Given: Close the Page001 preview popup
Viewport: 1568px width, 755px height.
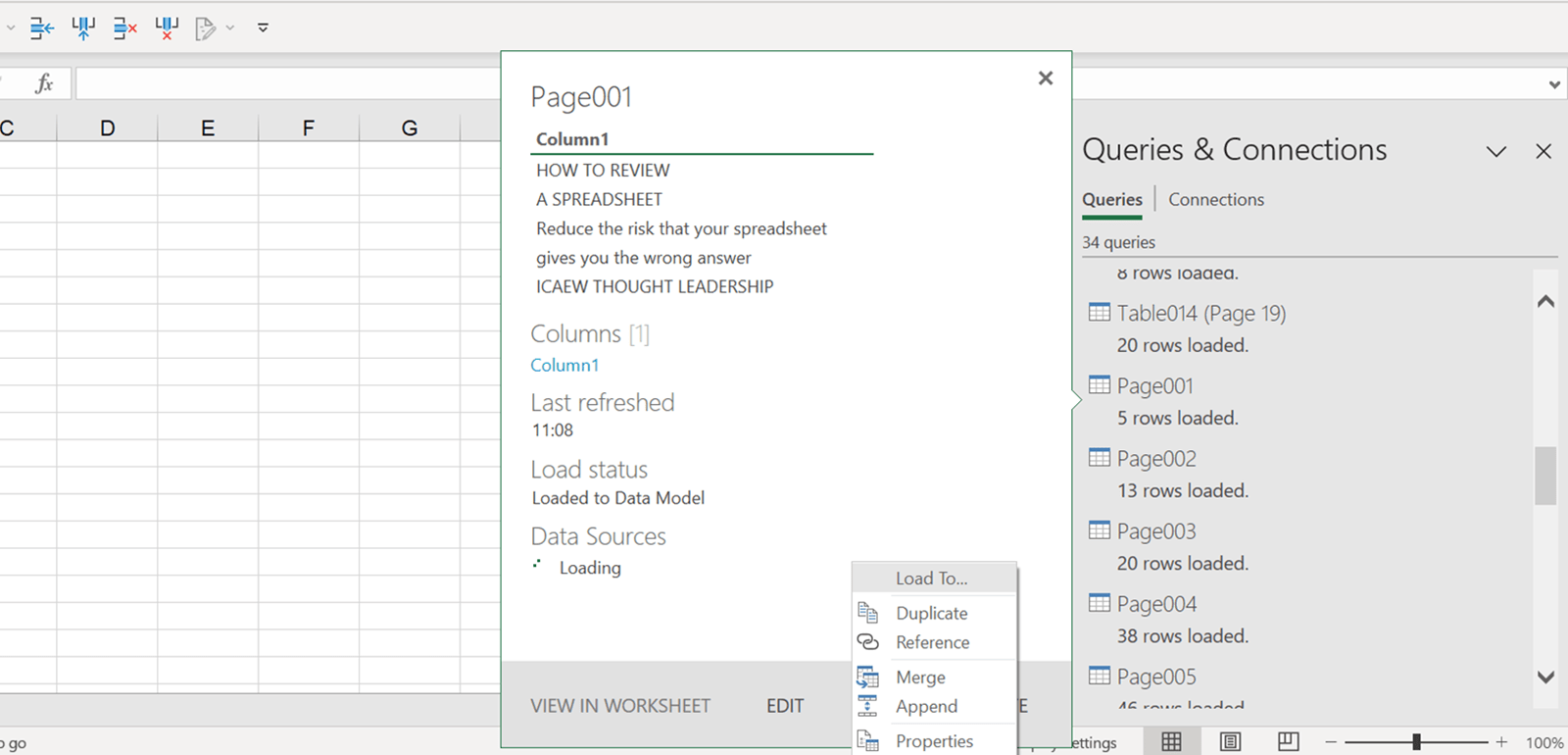Looking at the screenshot, I should click(x=1046, y=78).
